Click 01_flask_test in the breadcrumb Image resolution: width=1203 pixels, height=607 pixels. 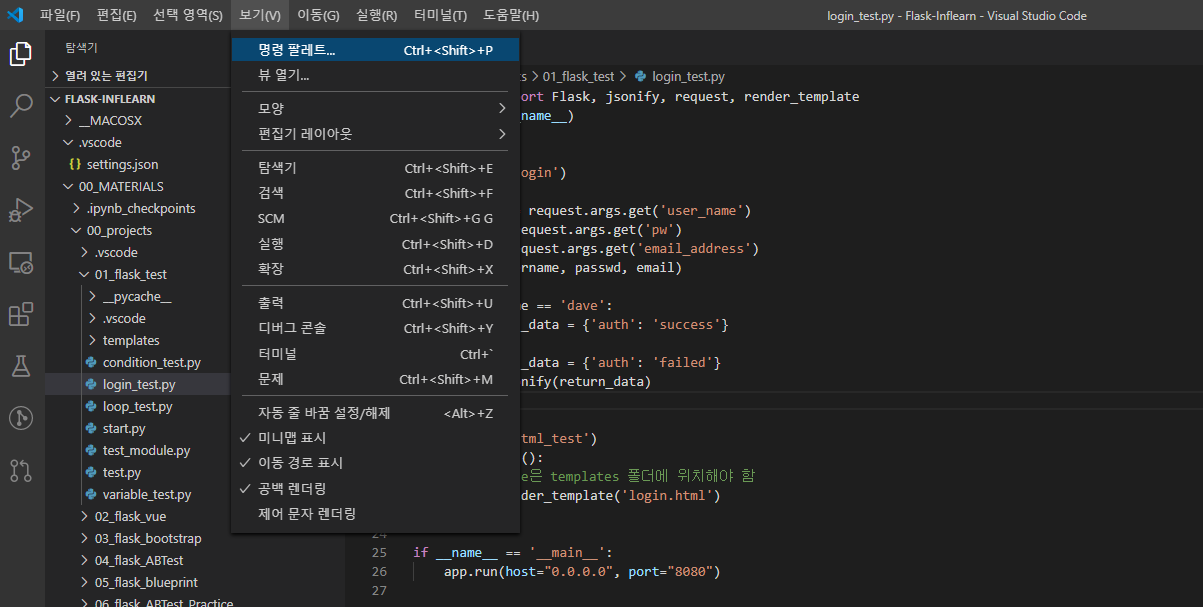[579, 76]
